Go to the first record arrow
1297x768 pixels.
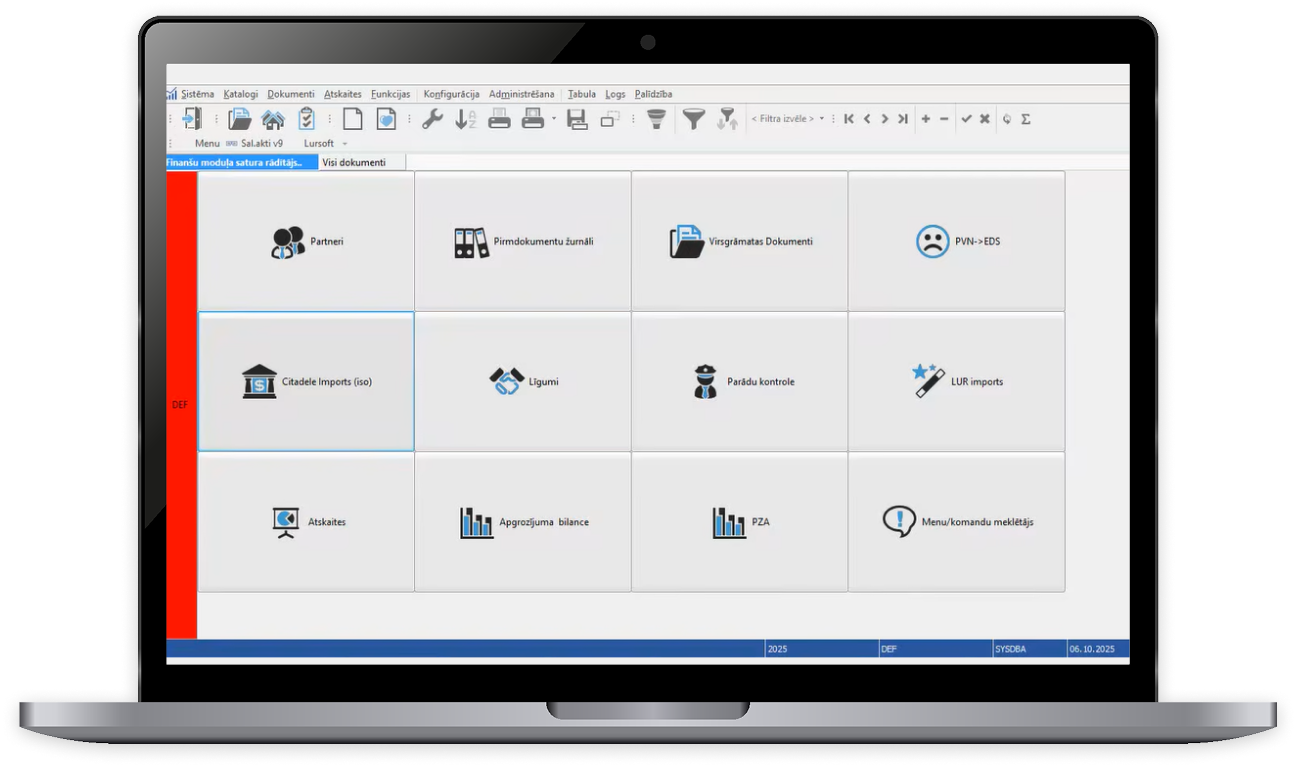tap(849, 119)
